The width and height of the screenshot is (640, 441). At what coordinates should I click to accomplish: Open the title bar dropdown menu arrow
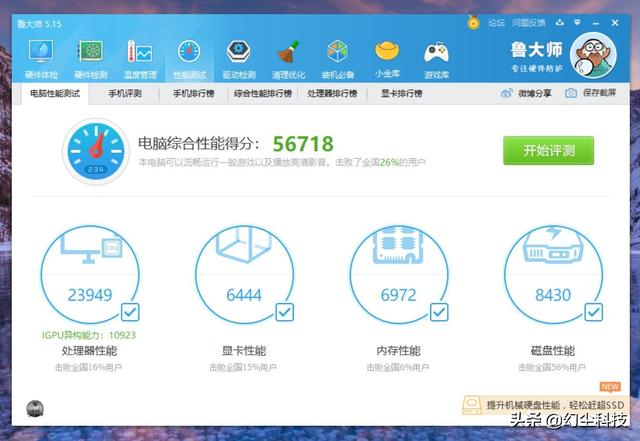(577, 22)
